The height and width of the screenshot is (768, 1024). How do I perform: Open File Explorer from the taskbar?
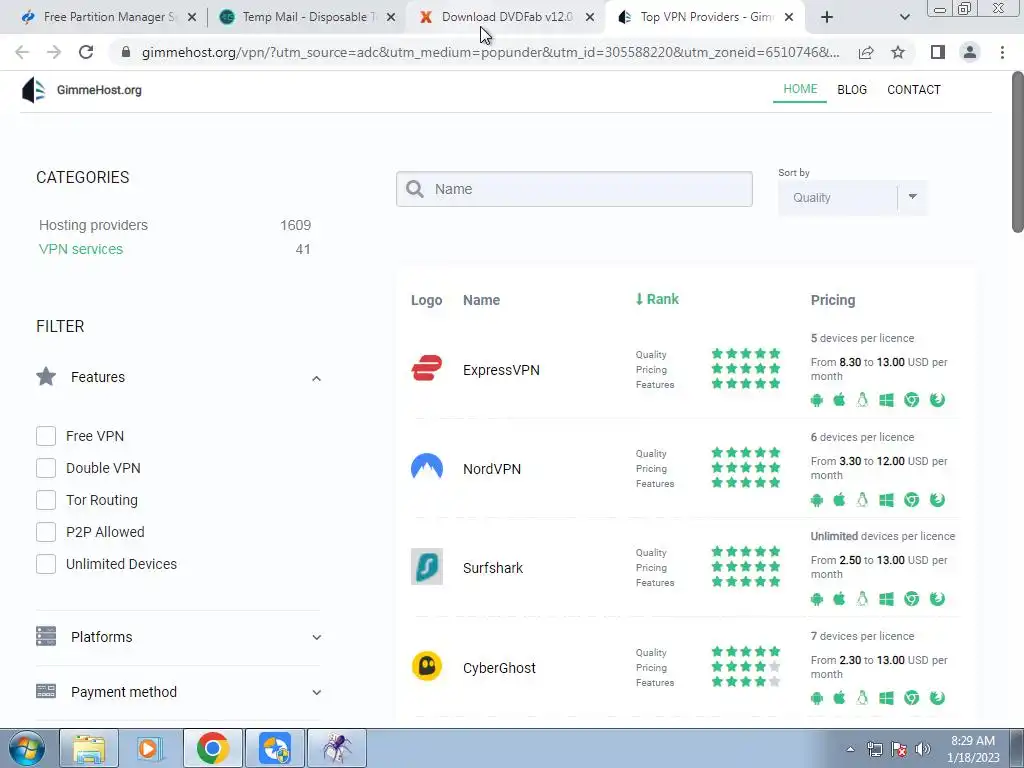89,748
